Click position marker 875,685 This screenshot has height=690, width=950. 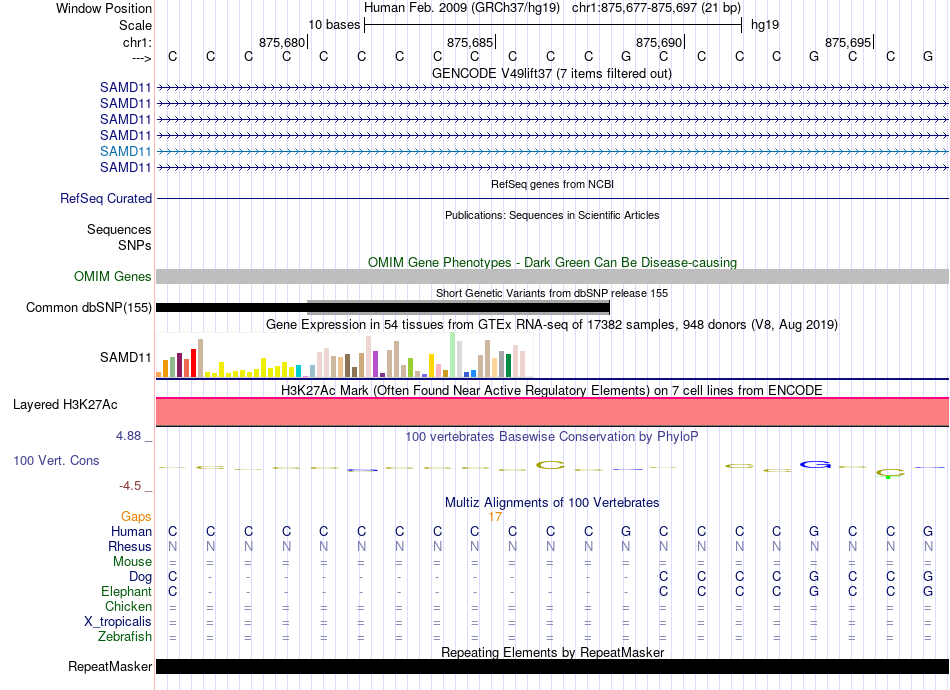click(470, 42)
